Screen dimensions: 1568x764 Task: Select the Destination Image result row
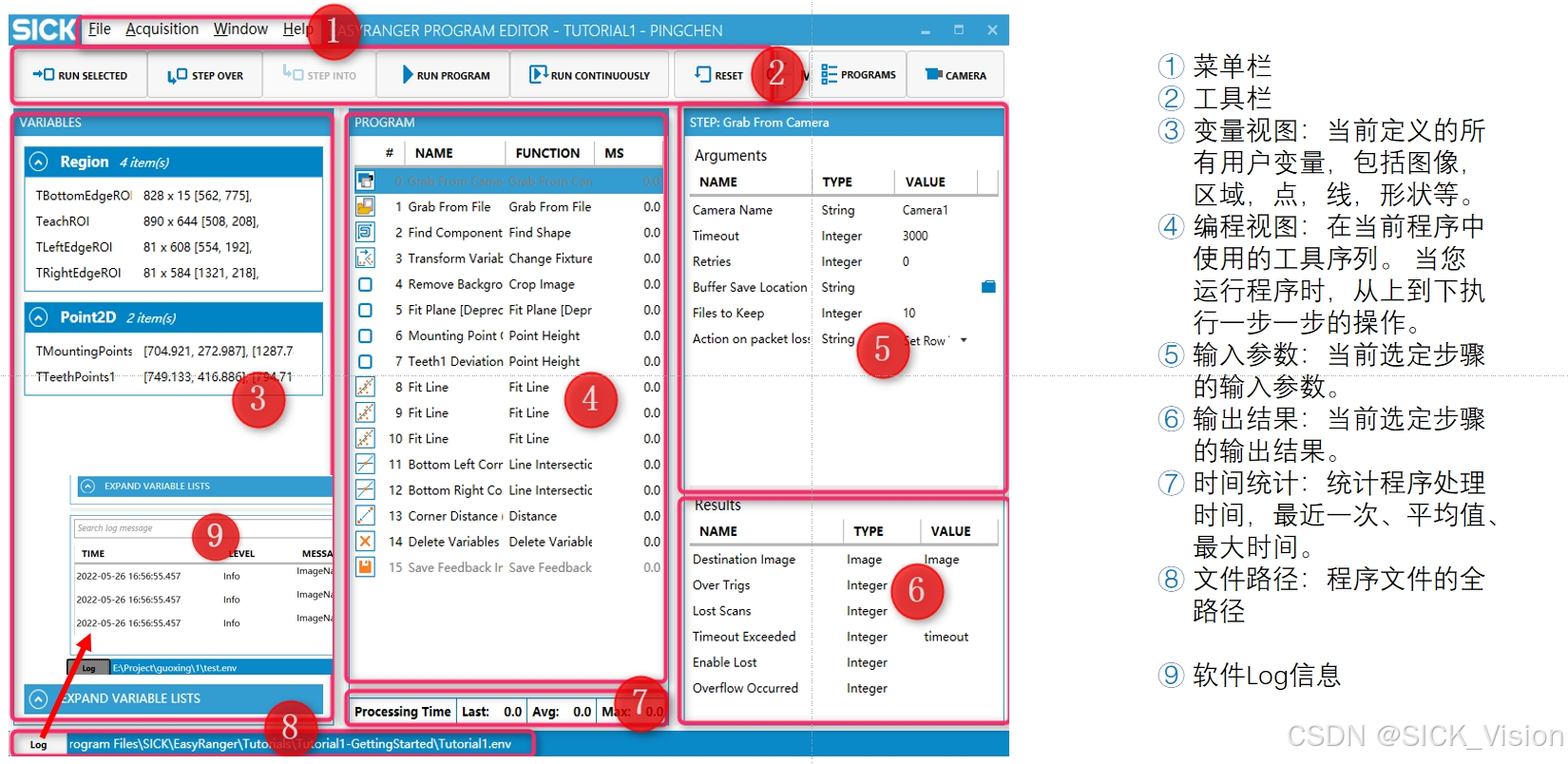[x=844, y=560]
